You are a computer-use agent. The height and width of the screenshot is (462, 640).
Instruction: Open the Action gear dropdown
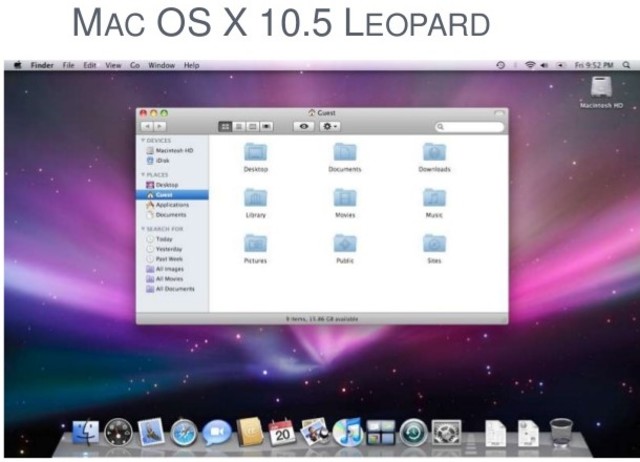tap(330, 127)
